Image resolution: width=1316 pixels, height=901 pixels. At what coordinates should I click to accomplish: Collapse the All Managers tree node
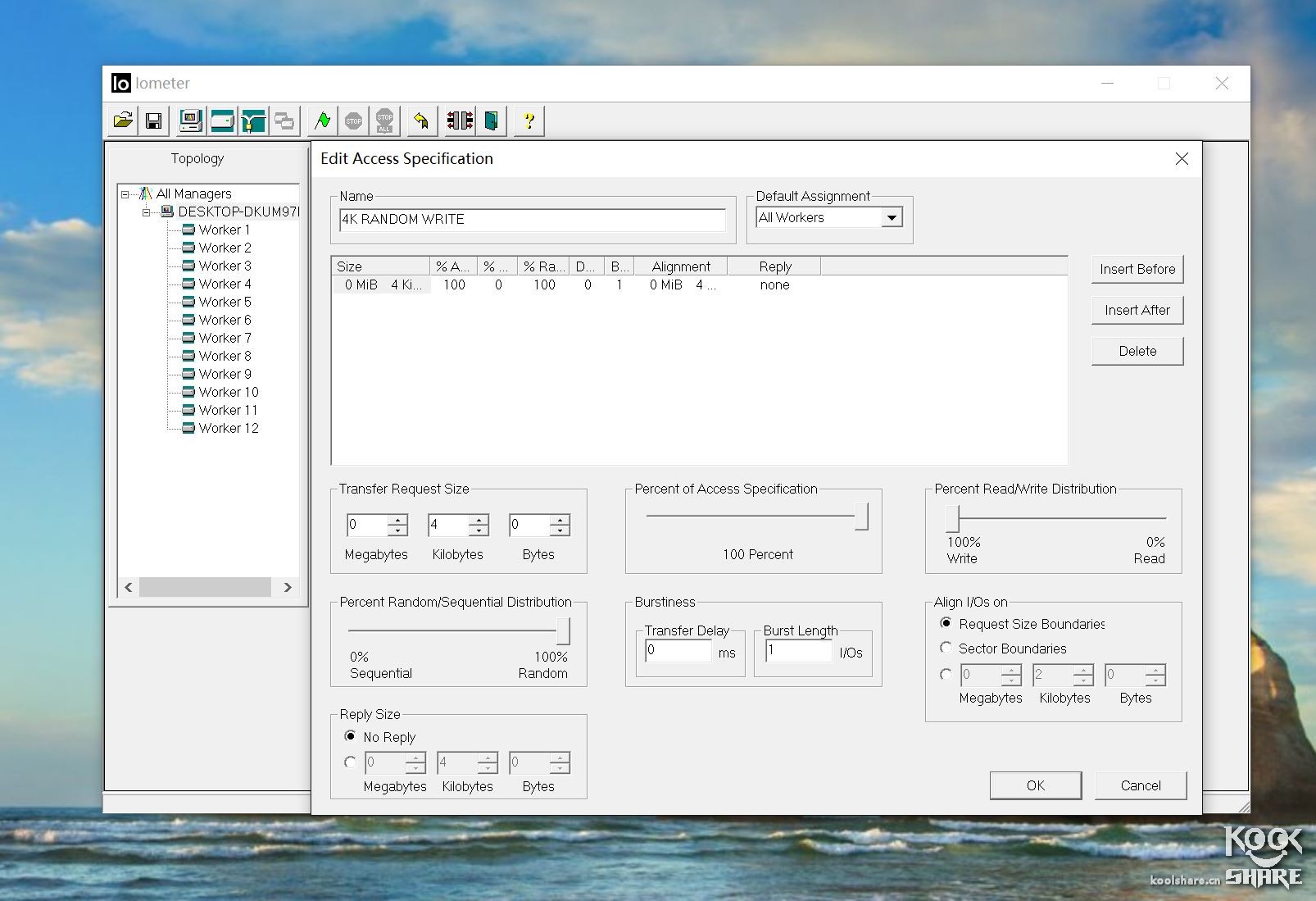click(125, 194)
